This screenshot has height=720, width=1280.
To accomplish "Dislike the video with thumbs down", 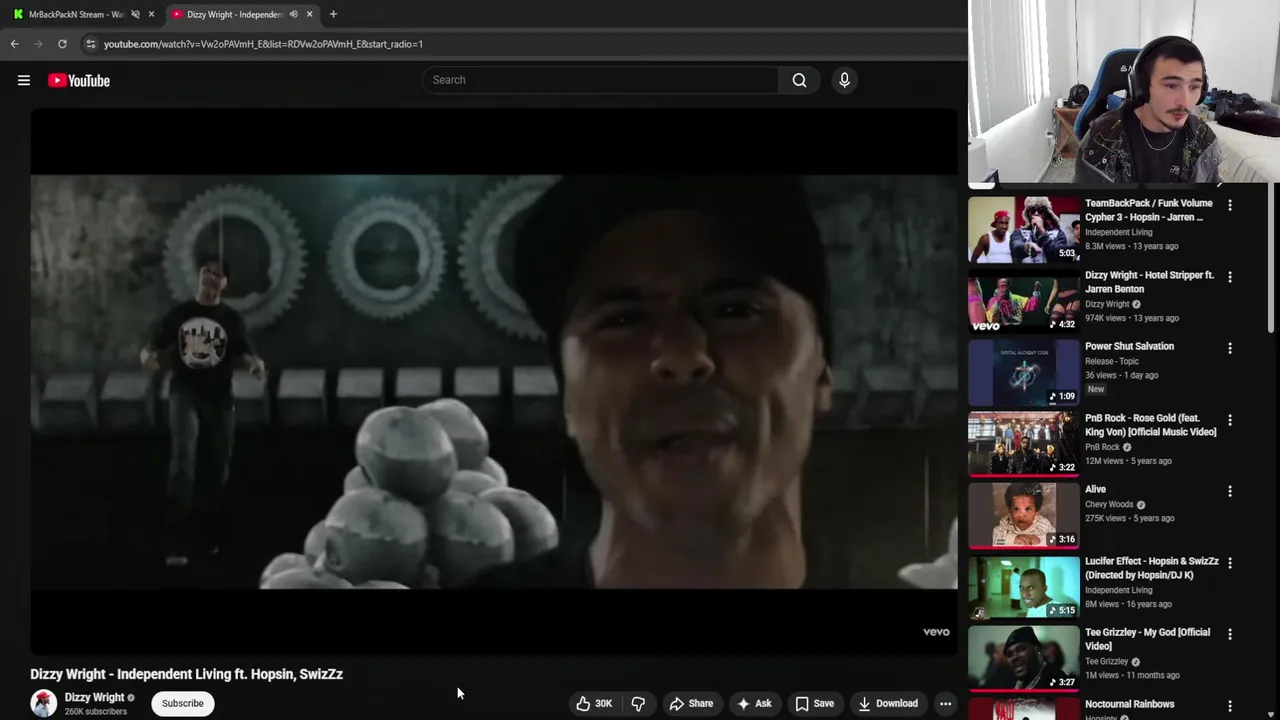I will click(x=638, y=703).
